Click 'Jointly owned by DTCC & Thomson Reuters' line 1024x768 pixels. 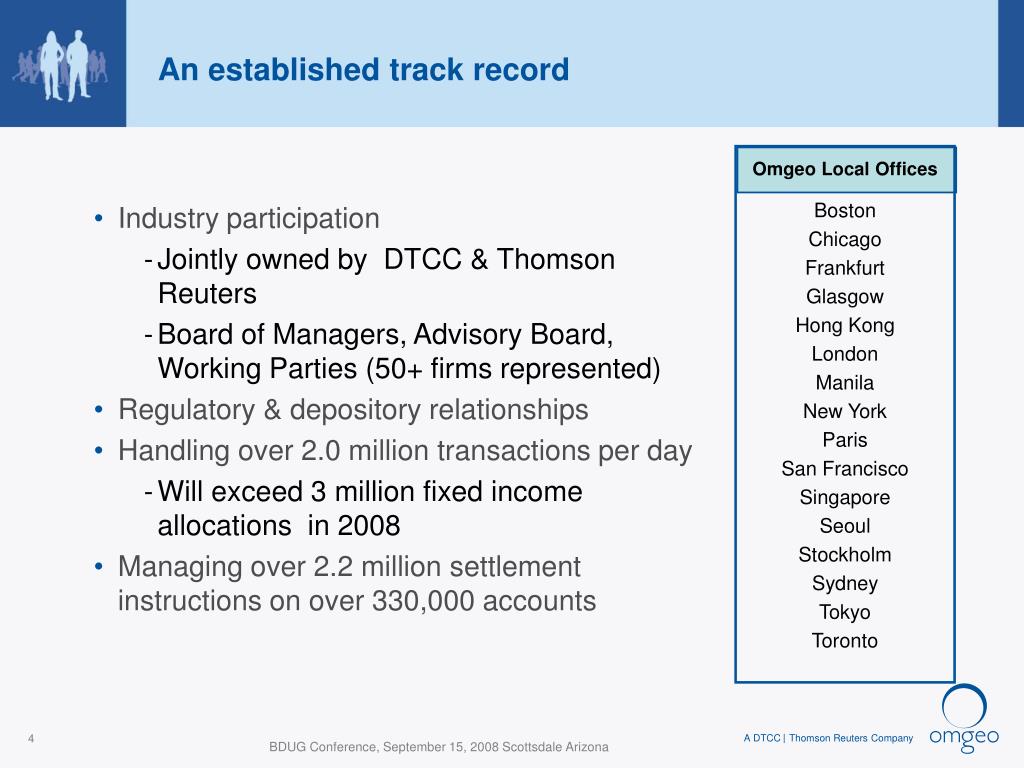(386, 276)
